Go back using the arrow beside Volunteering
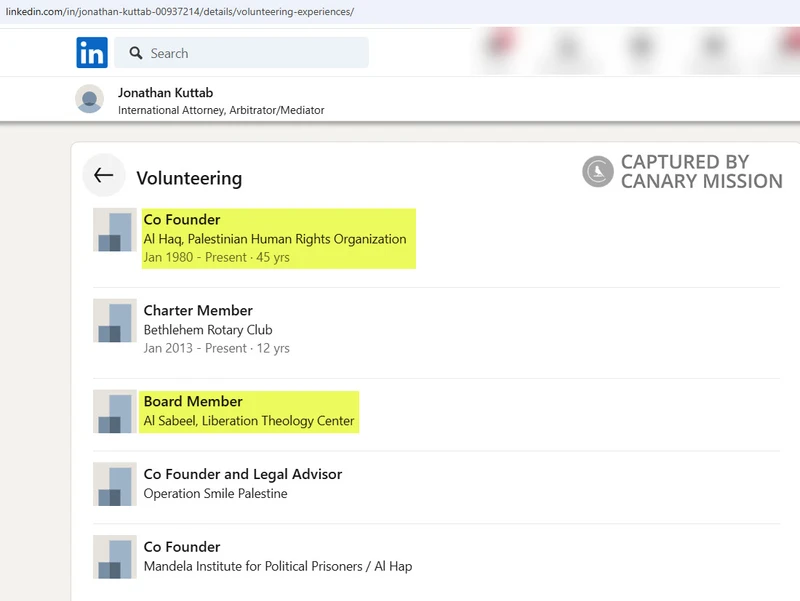This screenshot has width=800, height=601. tap(104, 176)
